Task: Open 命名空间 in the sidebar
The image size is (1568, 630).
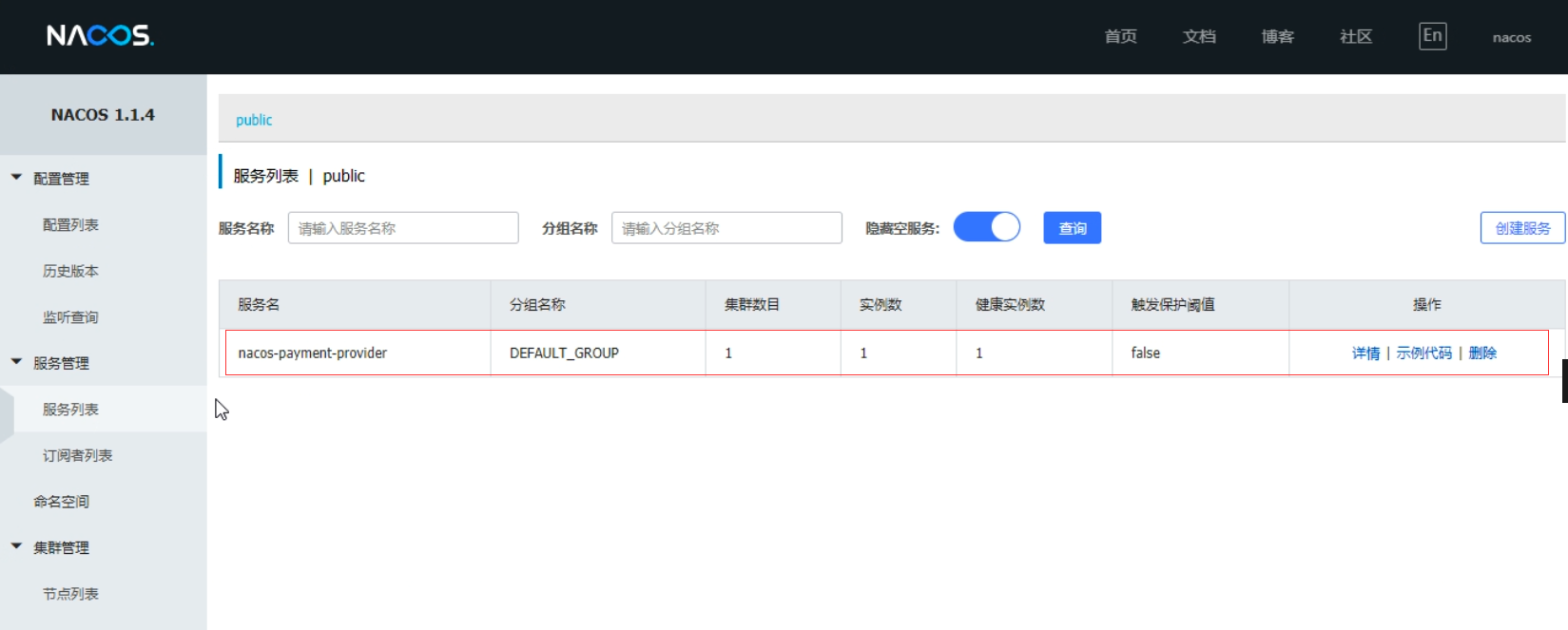Action: coord(61,502)
